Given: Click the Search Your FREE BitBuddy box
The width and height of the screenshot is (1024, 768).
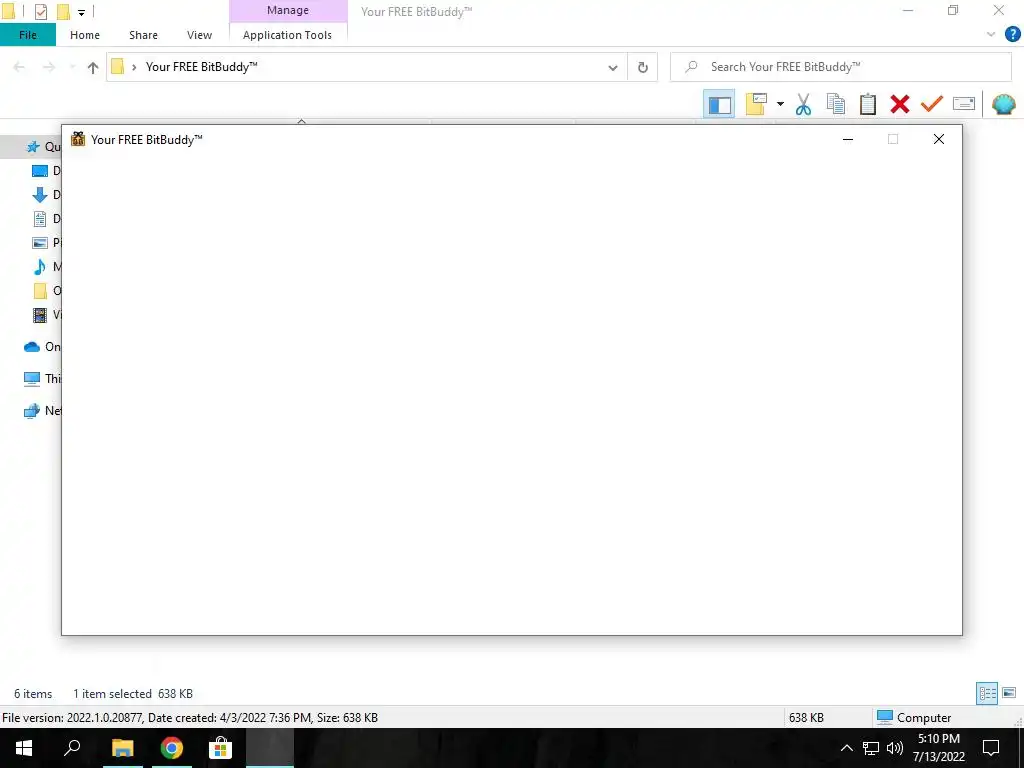Looking at the screenshot, I should click(x=840, y=67).
